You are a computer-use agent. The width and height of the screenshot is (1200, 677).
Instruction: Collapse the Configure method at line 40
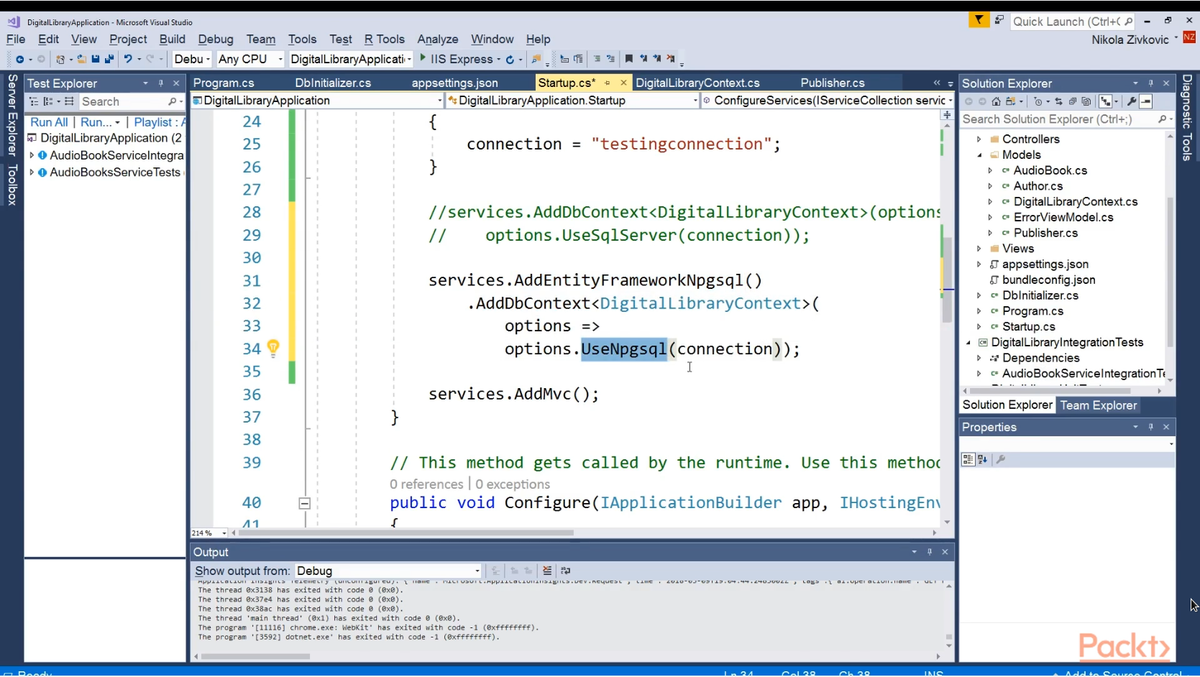tap(305, 503)
